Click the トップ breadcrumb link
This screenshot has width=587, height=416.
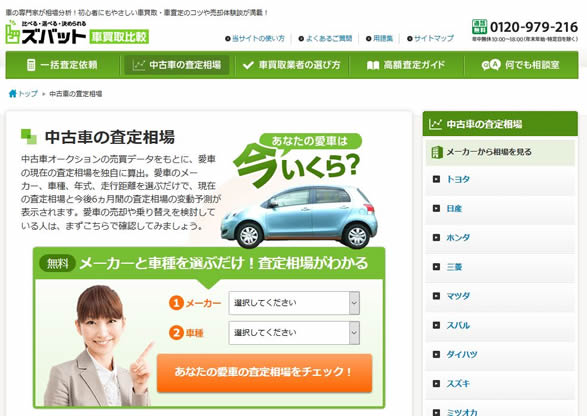pyautogui.click(x=28, y=94)
